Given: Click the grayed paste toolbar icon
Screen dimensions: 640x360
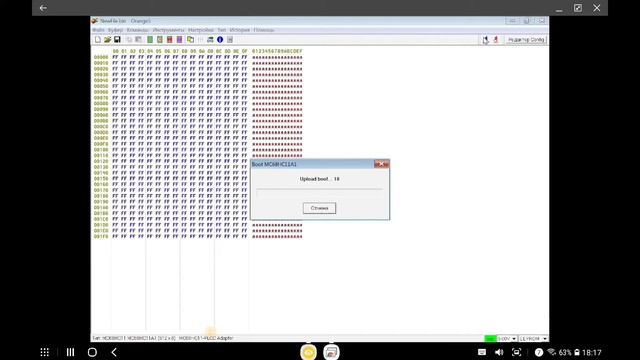Looking at the screenshot, I should (x=138, y=40).
